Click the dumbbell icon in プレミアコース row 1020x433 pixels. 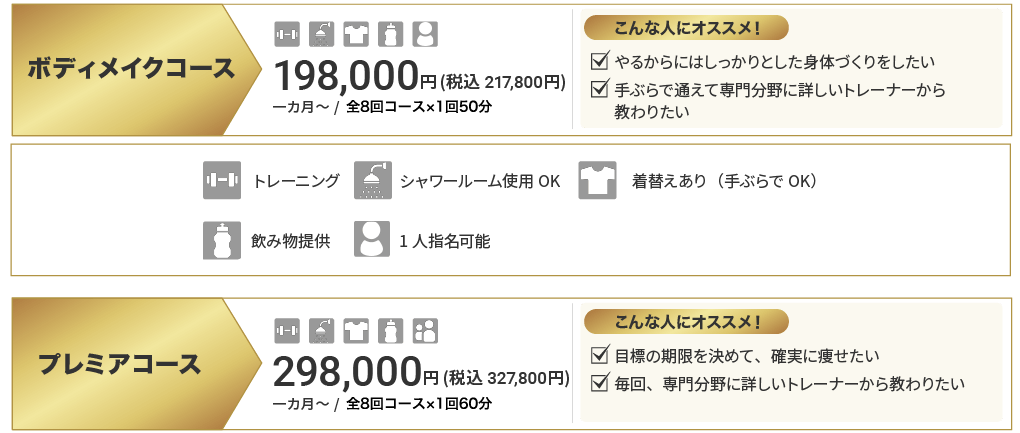click(x=287, y=329)
